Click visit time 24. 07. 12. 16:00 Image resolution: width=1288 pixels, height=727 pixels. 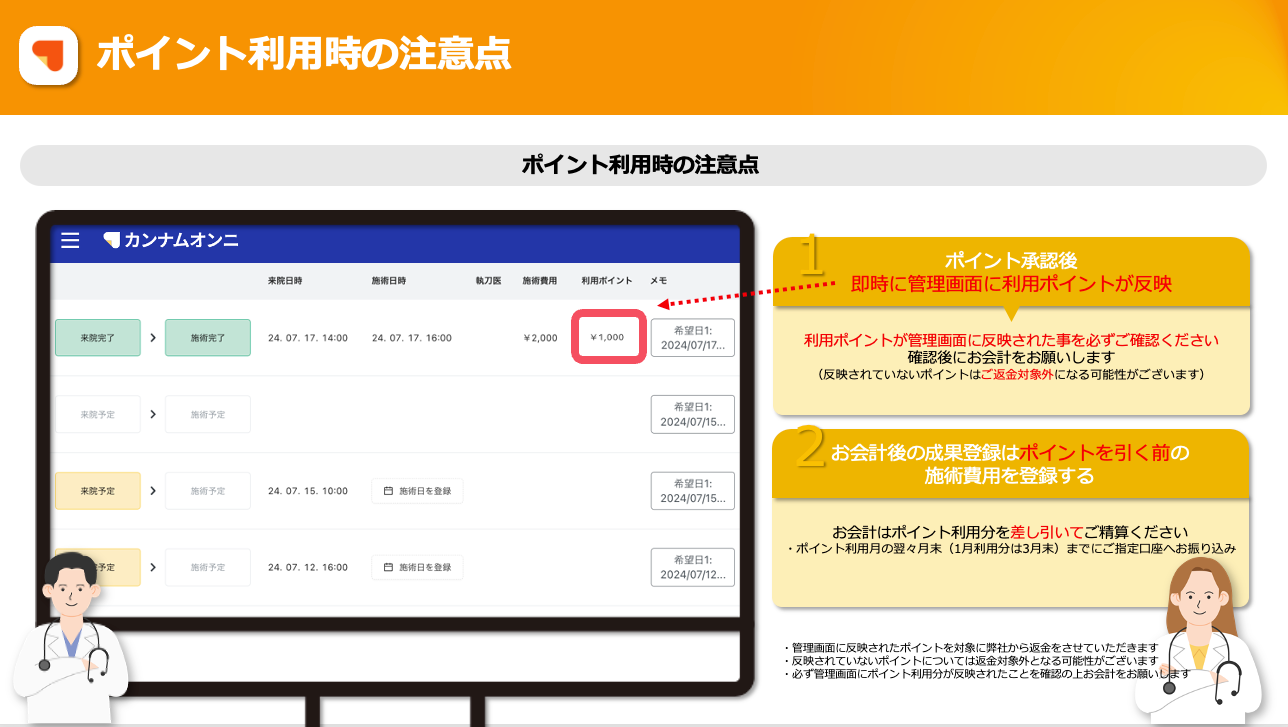308,567
